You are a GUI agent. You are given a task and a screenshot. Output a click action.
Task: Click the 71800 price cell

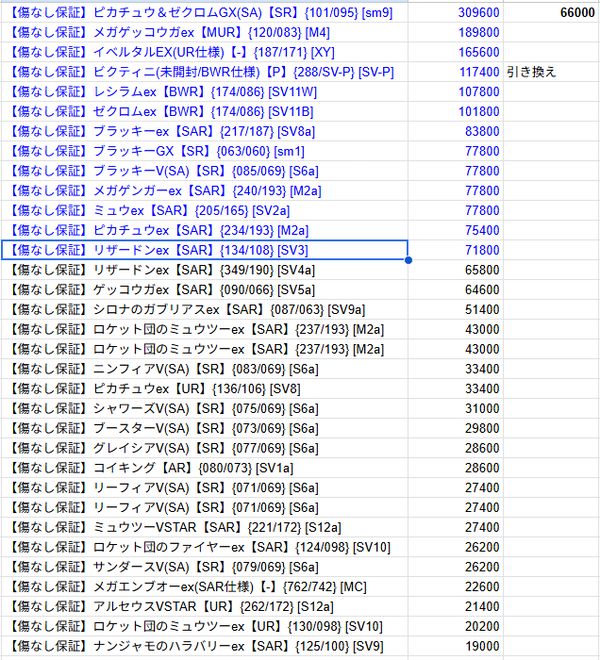[x=456, y=250]
